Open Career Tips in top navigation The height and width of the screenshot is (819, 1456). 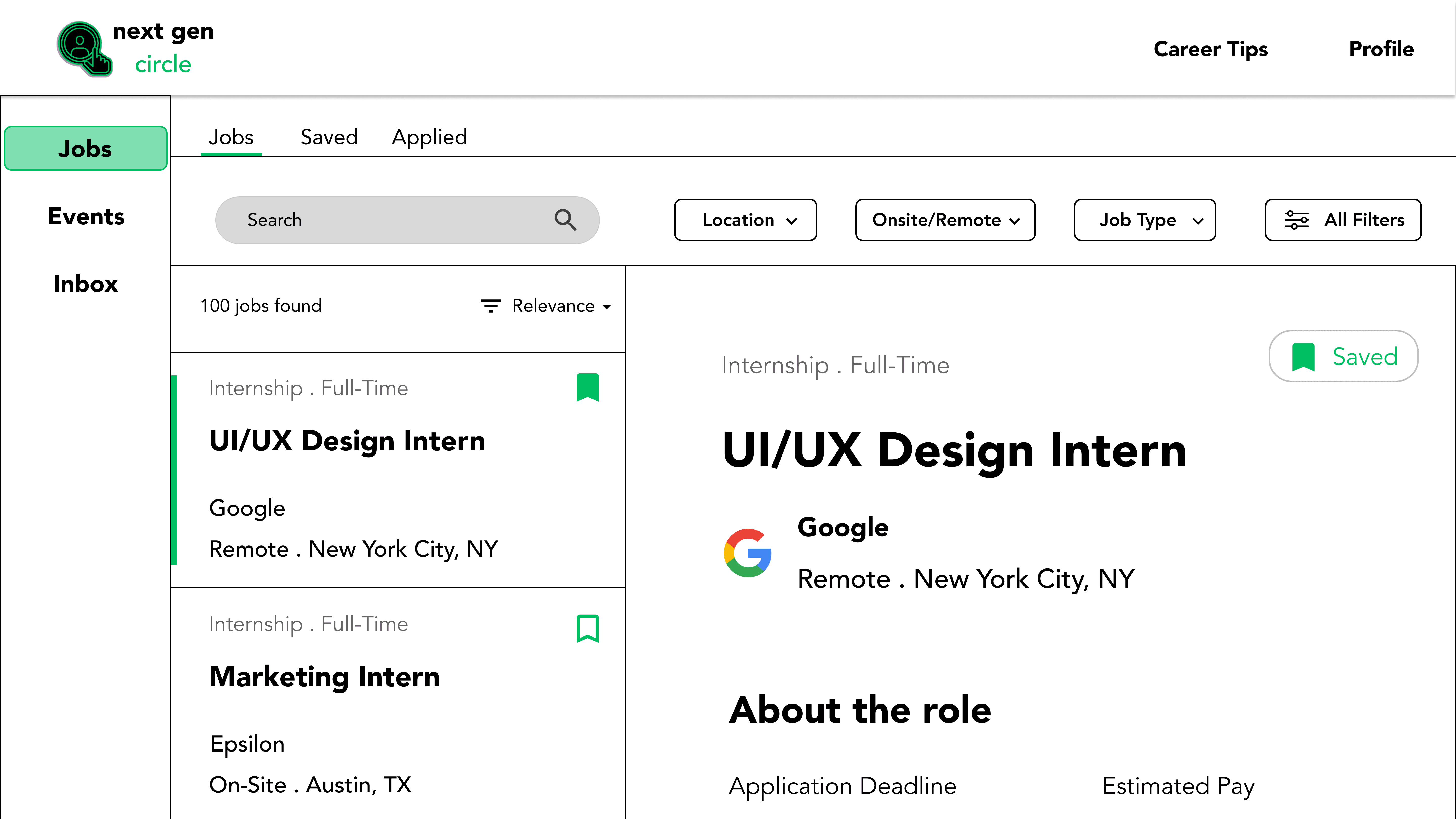coord(1211,49)
